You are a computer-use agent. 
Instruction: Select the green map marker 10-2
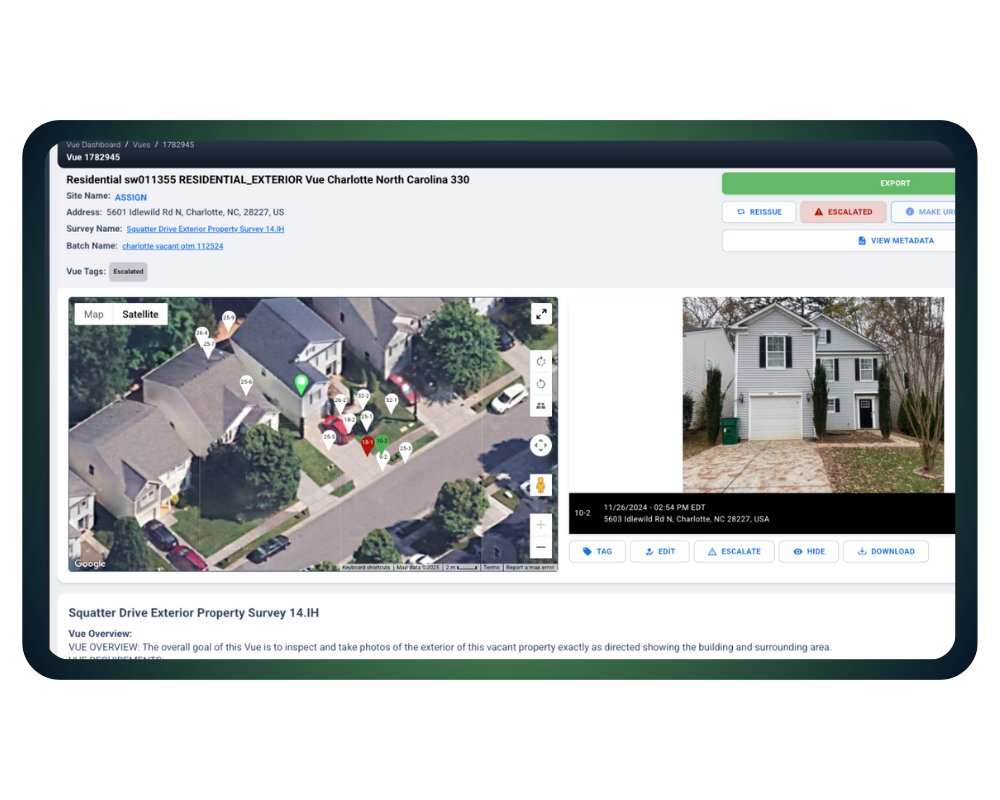(381, 443)
